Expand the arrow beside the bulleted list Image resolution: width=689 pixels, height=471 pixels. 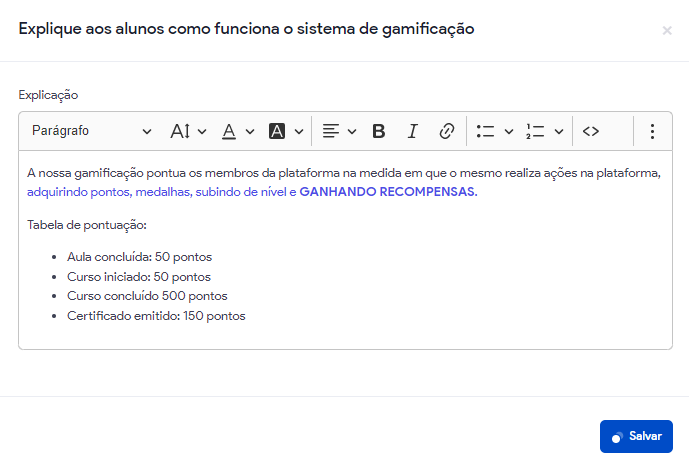click(508, 131)
